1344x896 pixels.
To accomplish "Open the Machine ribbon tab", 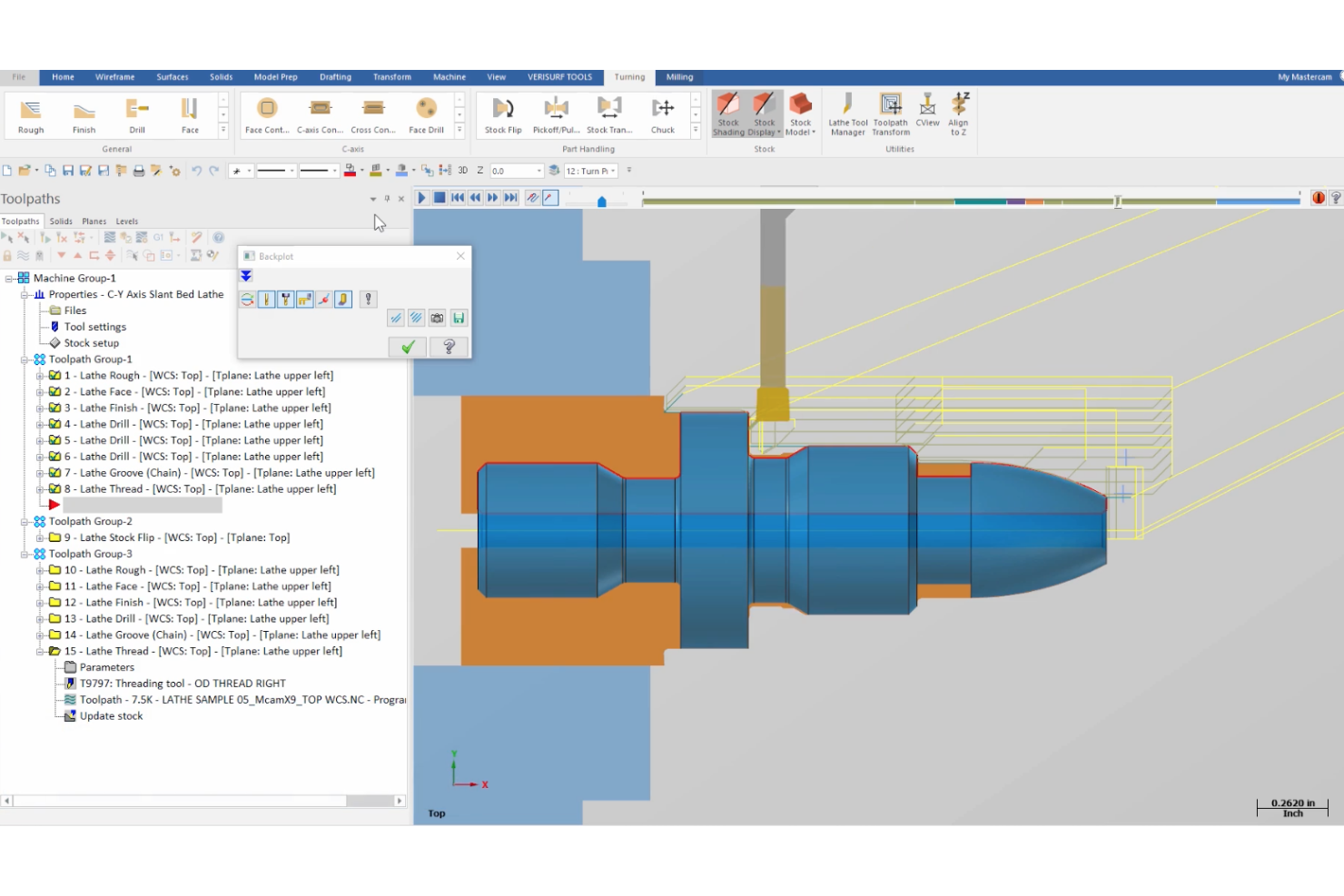I will point(450,77).
